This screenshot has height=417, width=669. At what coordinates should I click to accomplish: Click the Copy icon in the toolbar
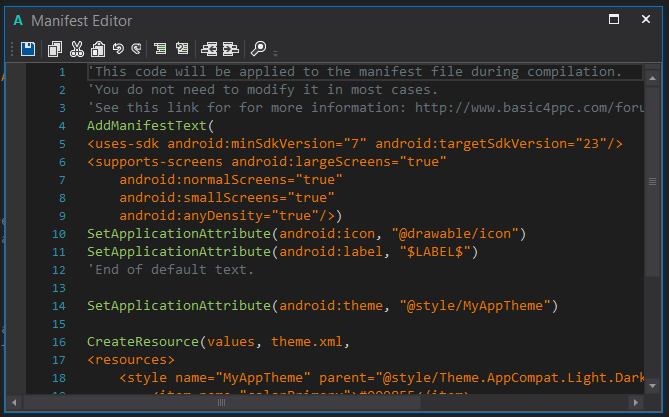[55, 49]
